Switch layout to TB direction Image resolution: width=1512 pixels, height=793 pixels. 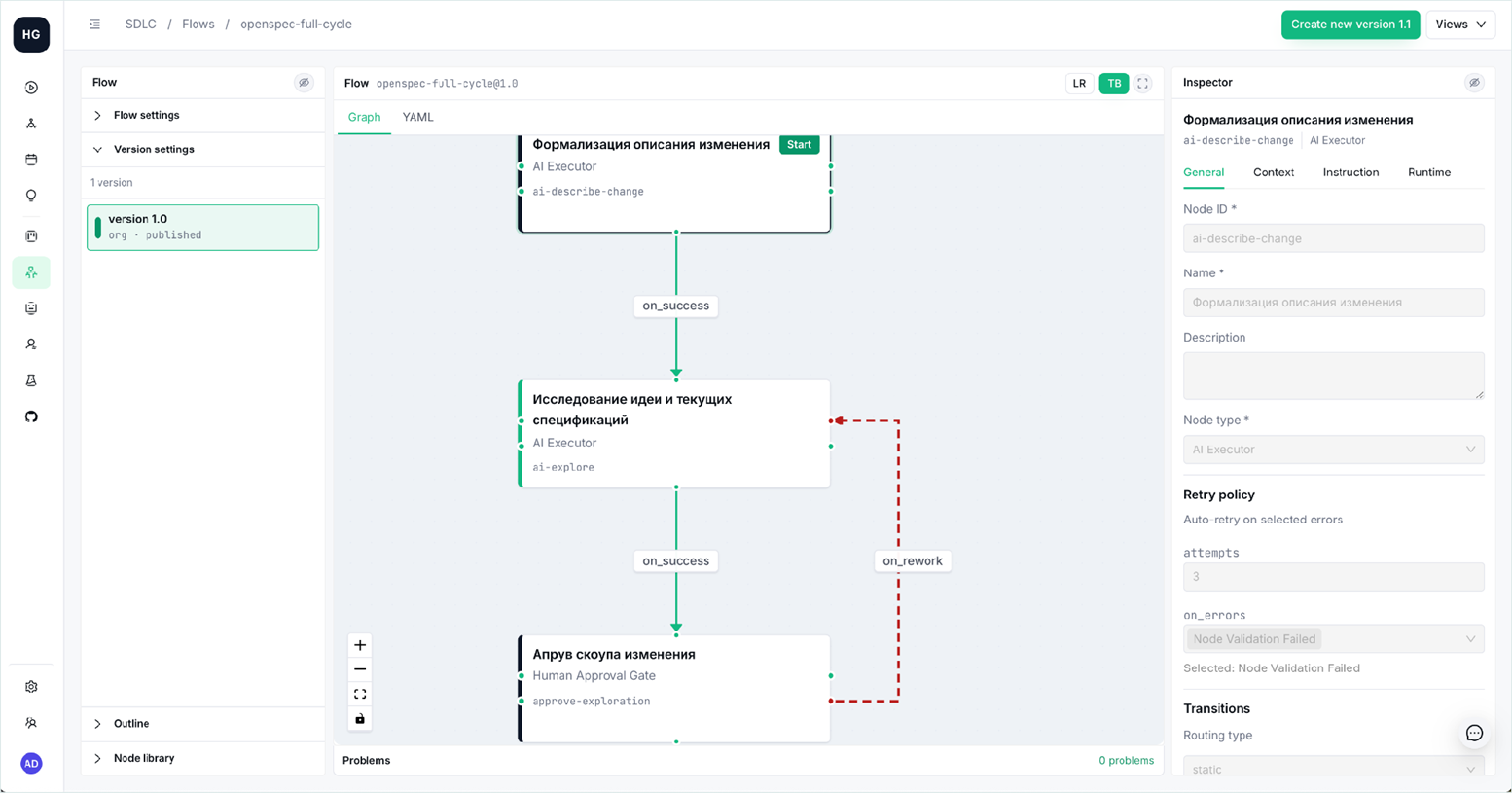click(x=1114, y=84)
